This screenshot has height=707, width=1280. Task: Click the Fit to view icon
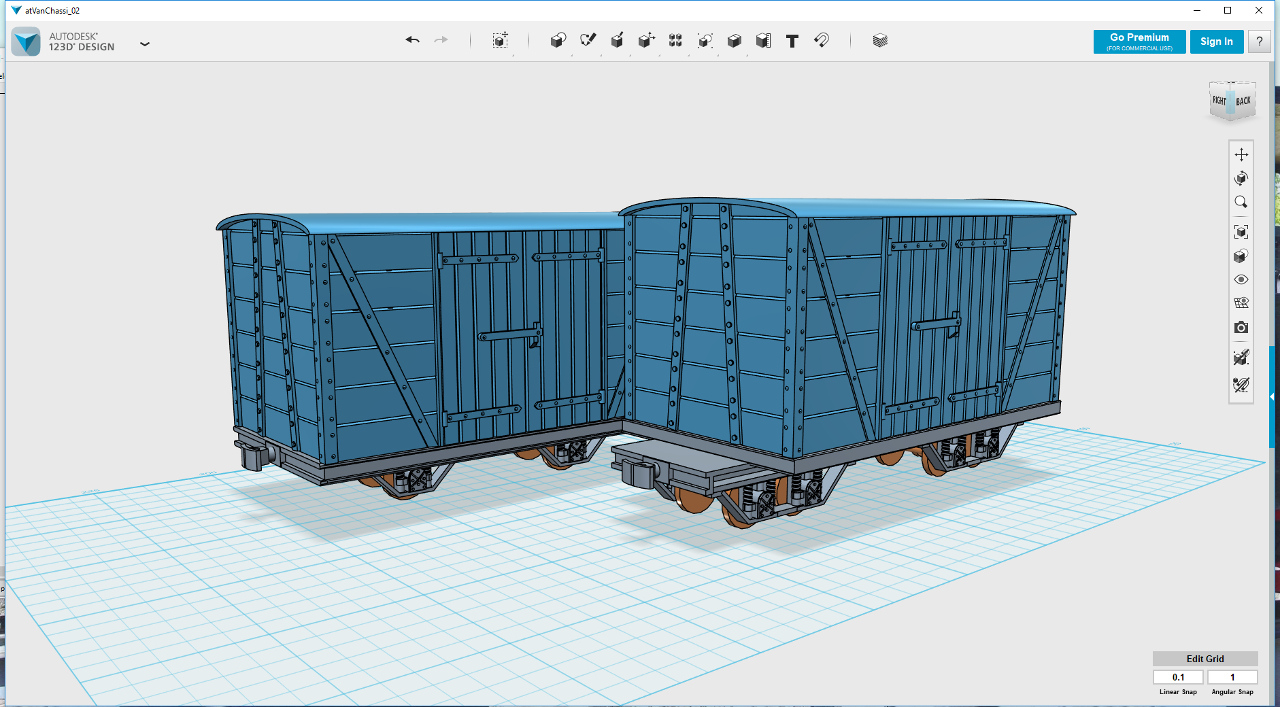[1241, 232]
